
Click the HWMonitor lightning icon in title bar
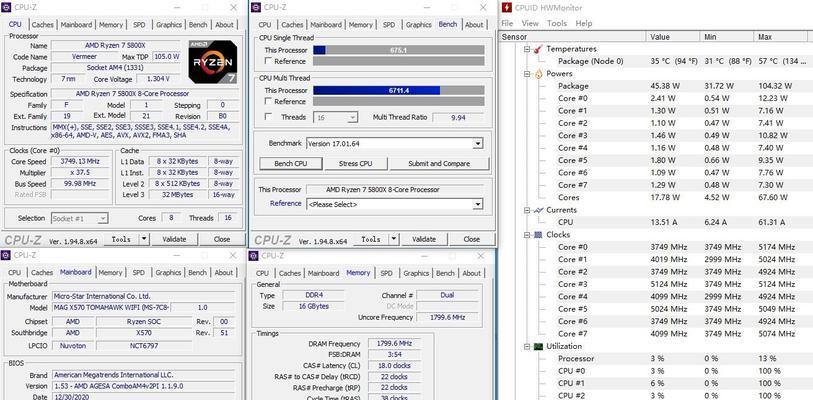coord(507,8)
